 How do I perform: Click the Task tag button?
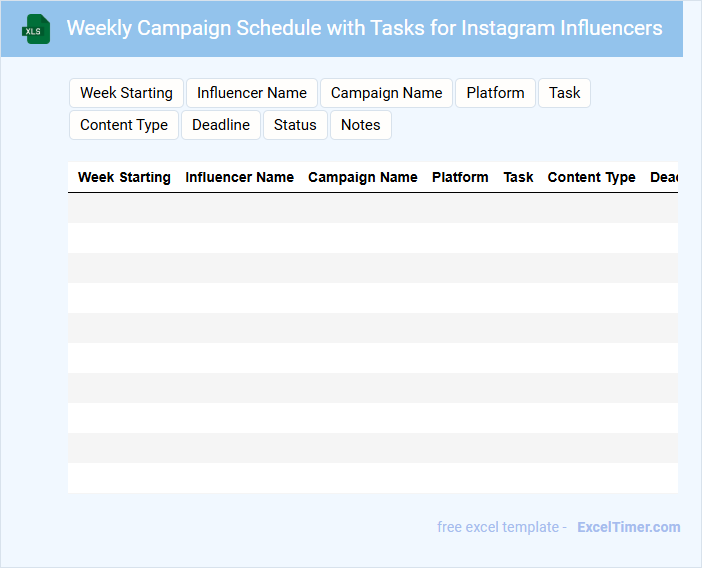tap(564, 93)
